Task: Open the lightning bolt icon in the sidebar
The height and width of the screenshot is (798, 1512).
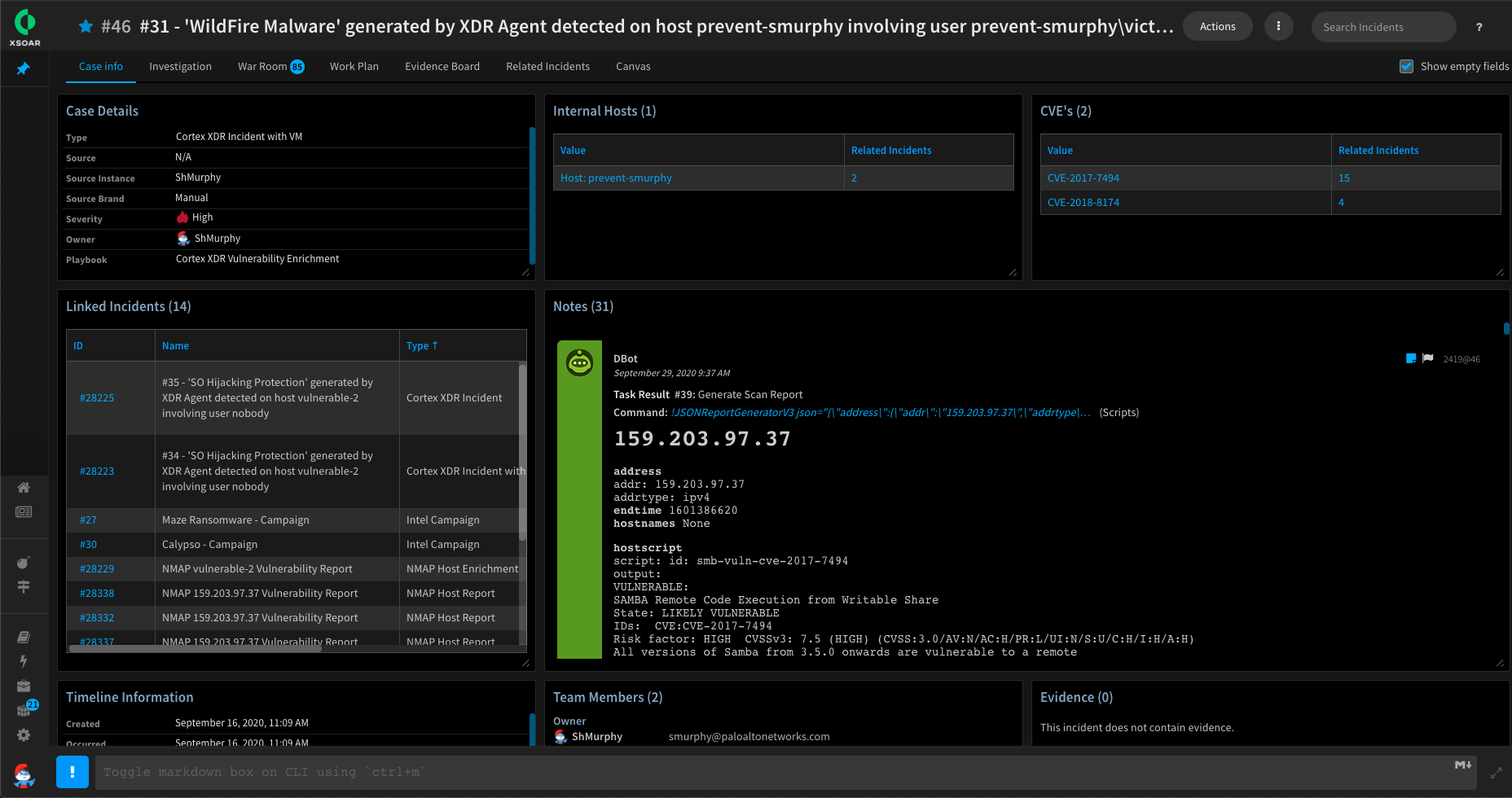Action: point(24,661)
